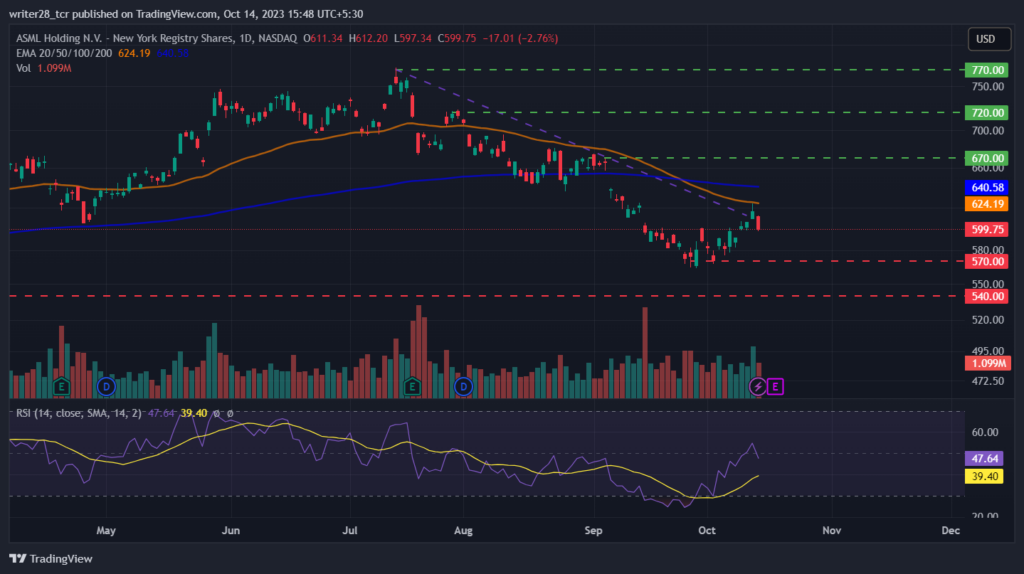Click the Vol indicator legend label

click(24, 68)
